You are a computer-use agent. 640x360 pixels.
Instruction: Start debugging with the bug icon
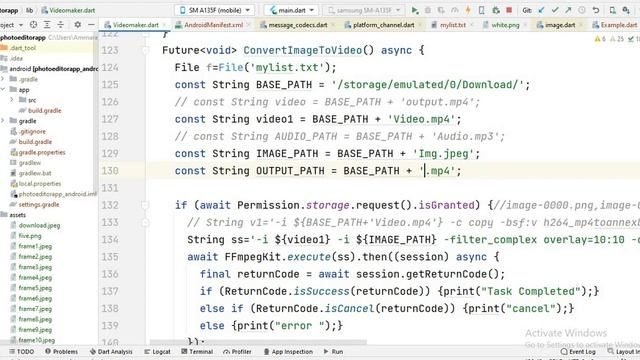tap(428, 10)
